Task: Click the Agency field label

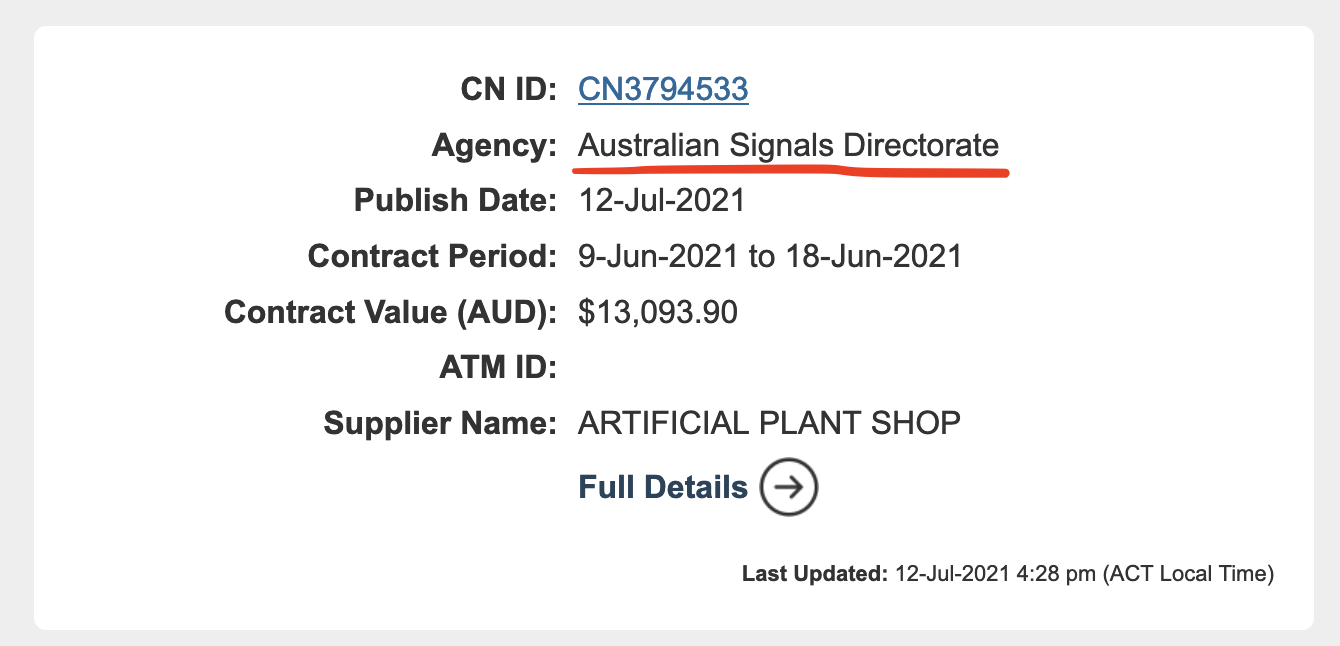Action: (494, 145)
